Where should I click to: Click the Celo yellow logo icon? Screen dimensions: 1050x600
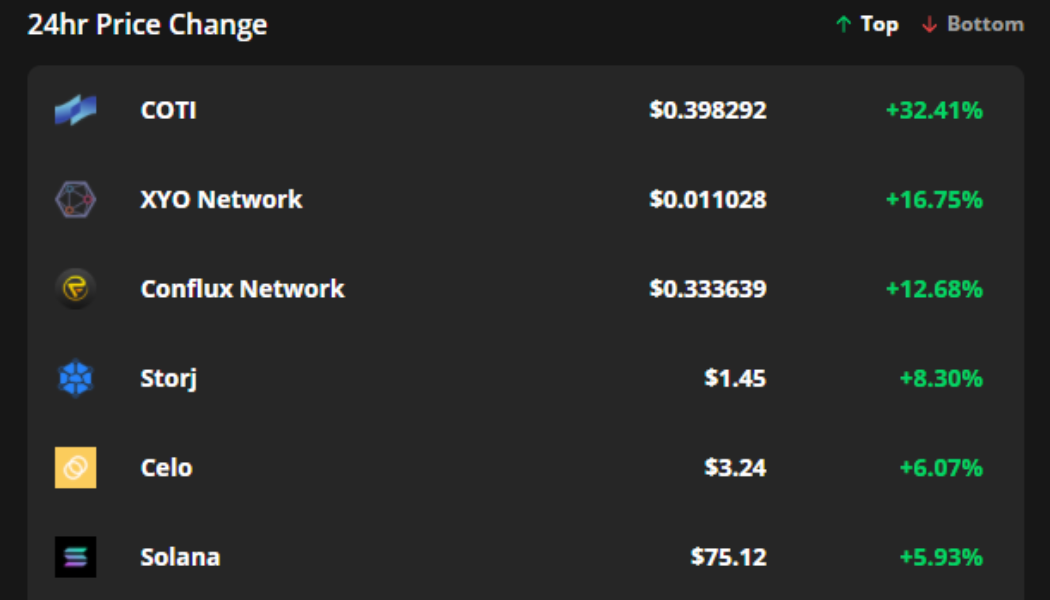coord(75,467)
